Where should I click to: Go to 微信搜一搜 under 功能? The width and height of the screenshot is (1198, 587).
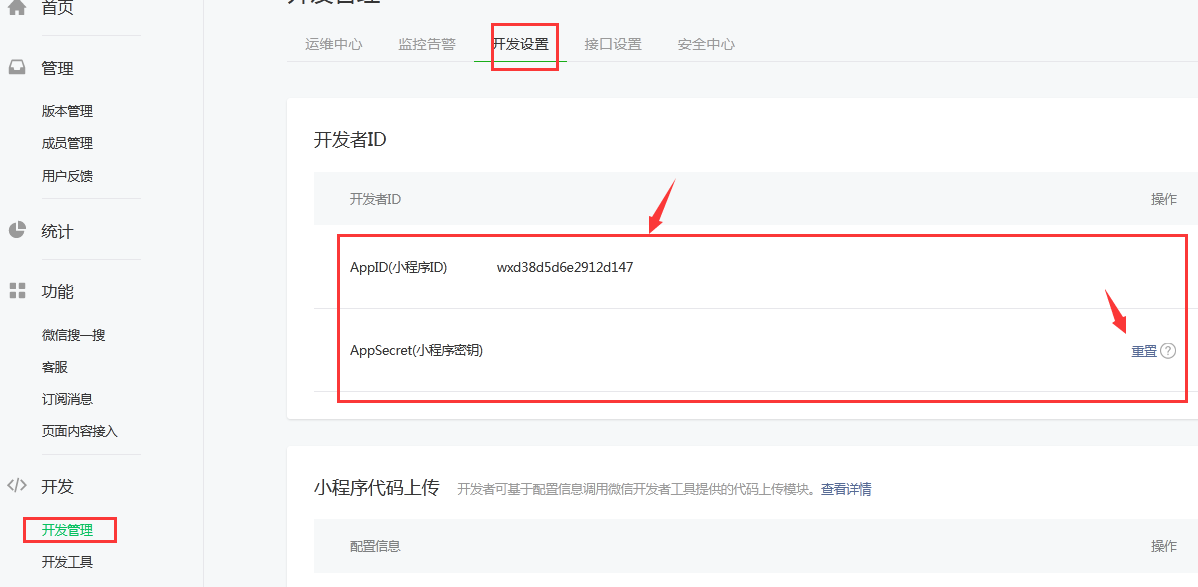[x=73, y=335]
